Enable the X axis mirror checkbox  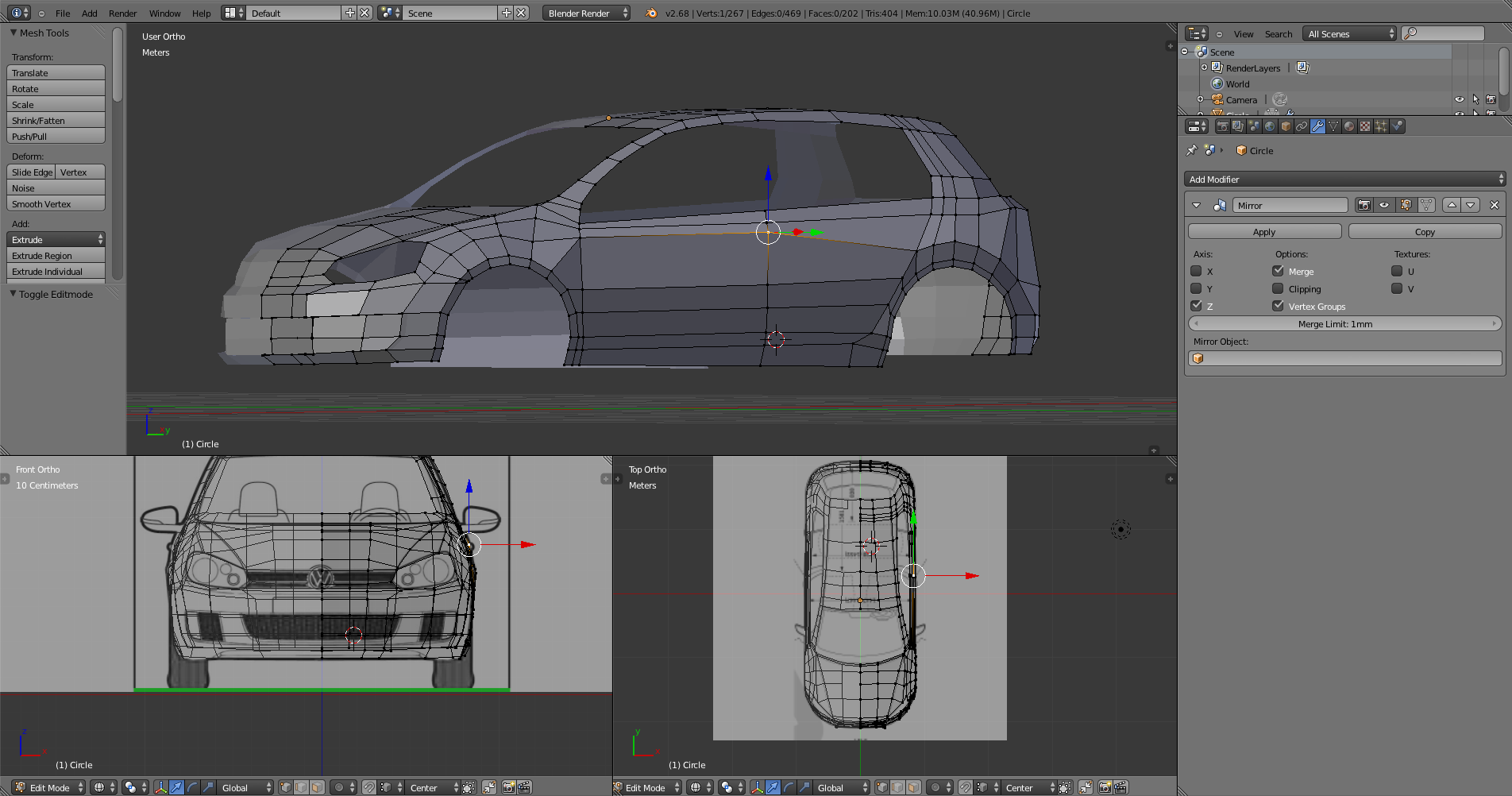1196,271
